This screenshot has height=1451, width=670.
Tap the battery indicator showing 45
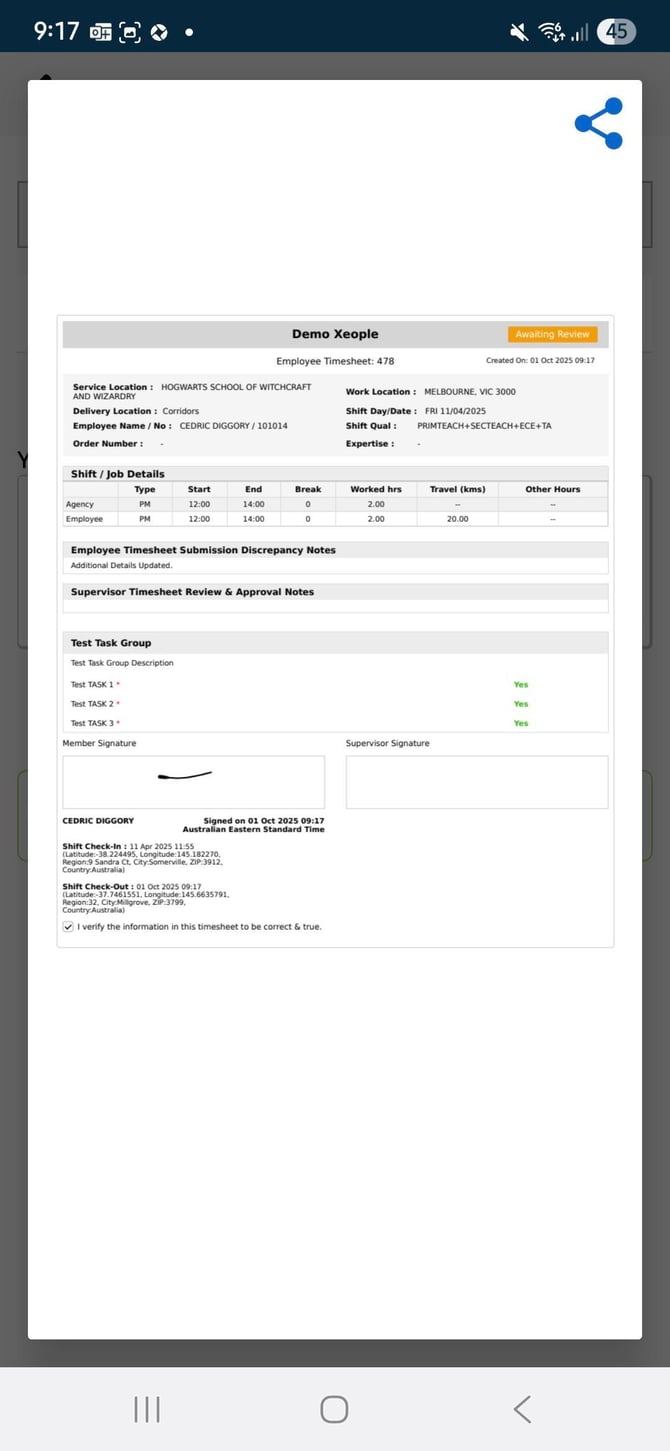pyautogui.click(x=616, y=32)
